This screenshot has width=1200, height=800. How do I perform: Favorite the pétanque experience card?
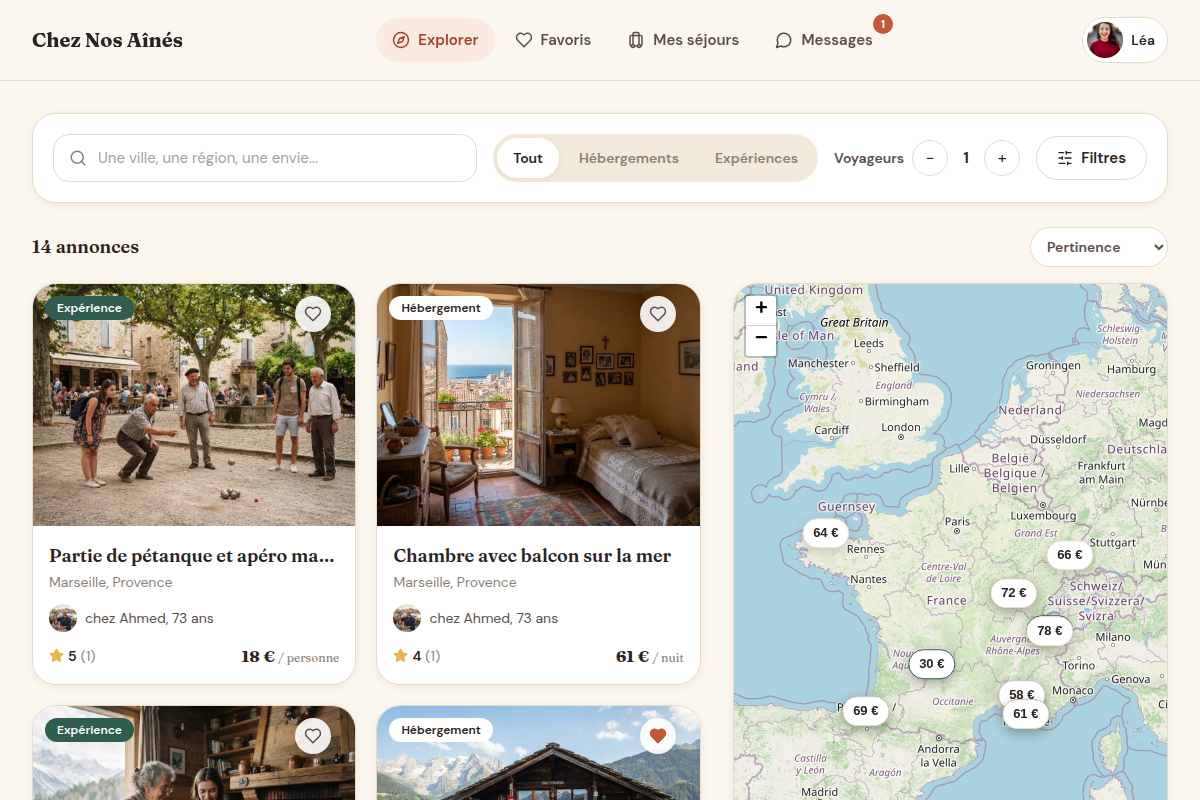coord(313,314)
